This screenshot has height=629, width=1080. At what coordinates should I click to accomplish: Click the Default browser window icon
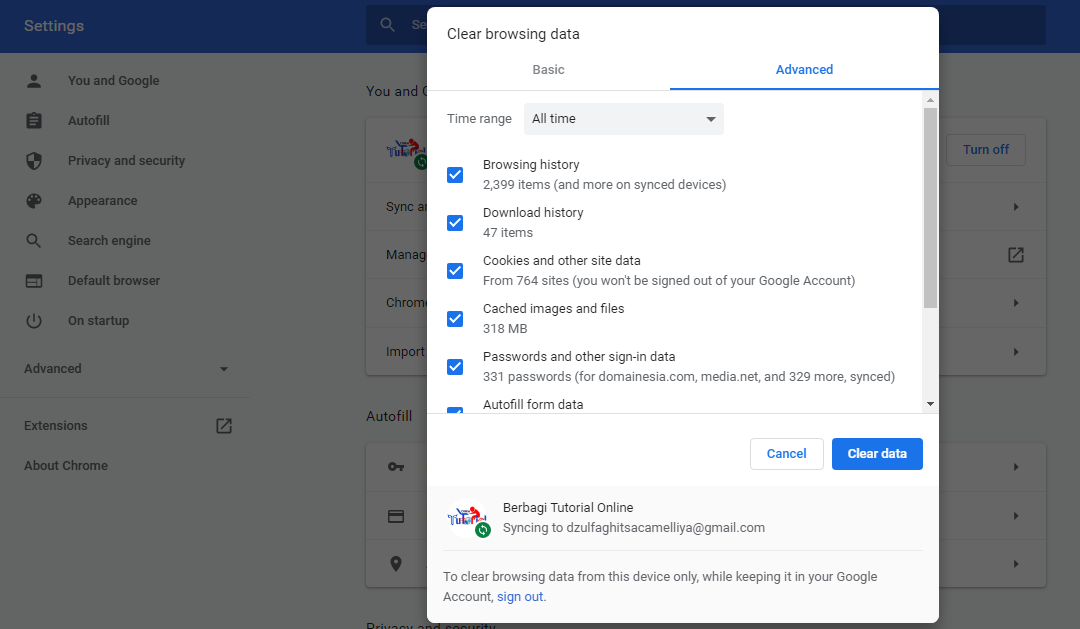tap(34, 280)
